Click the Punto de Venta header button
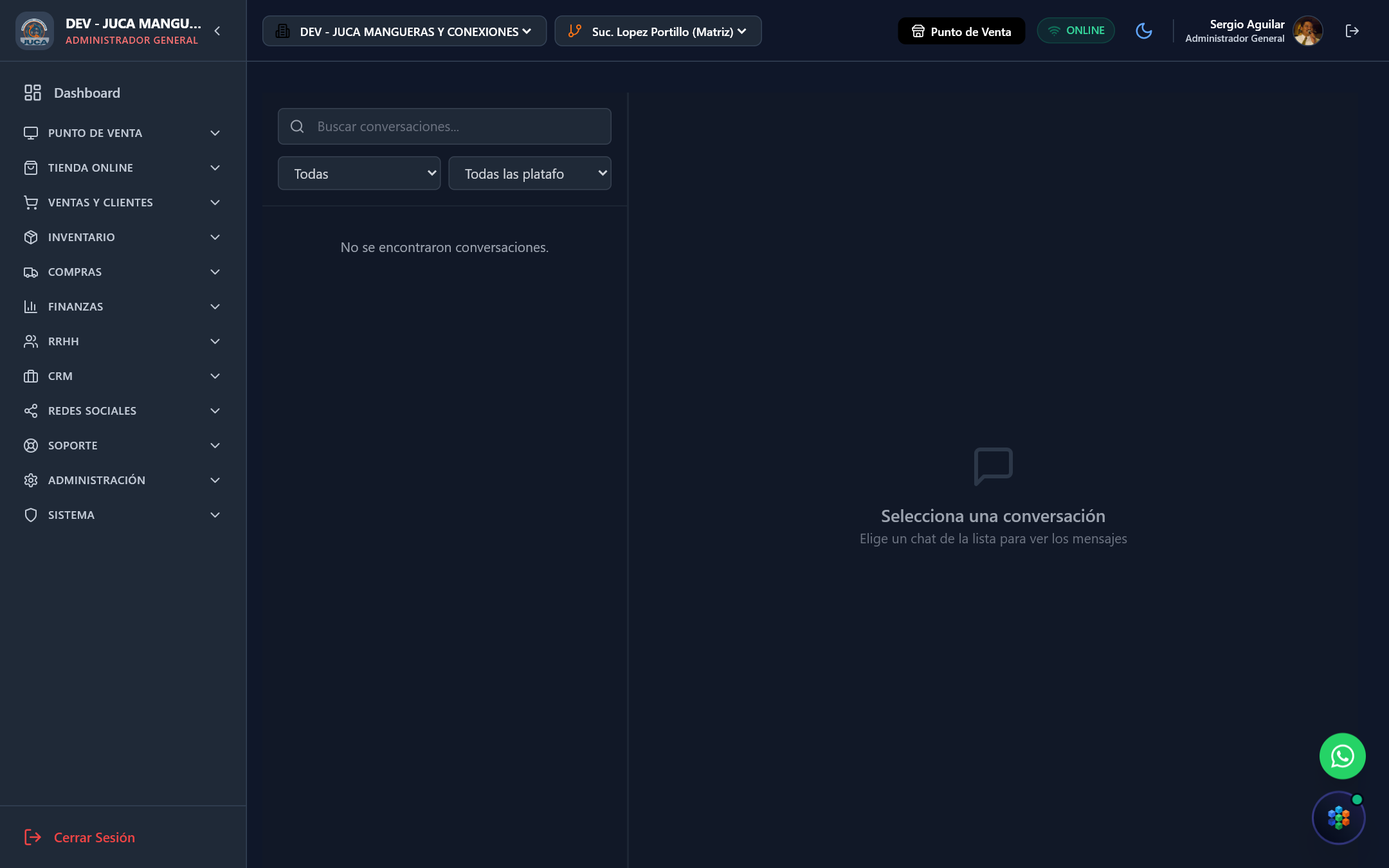Viewport: 1389px width, 868px height. pos(961,31)
